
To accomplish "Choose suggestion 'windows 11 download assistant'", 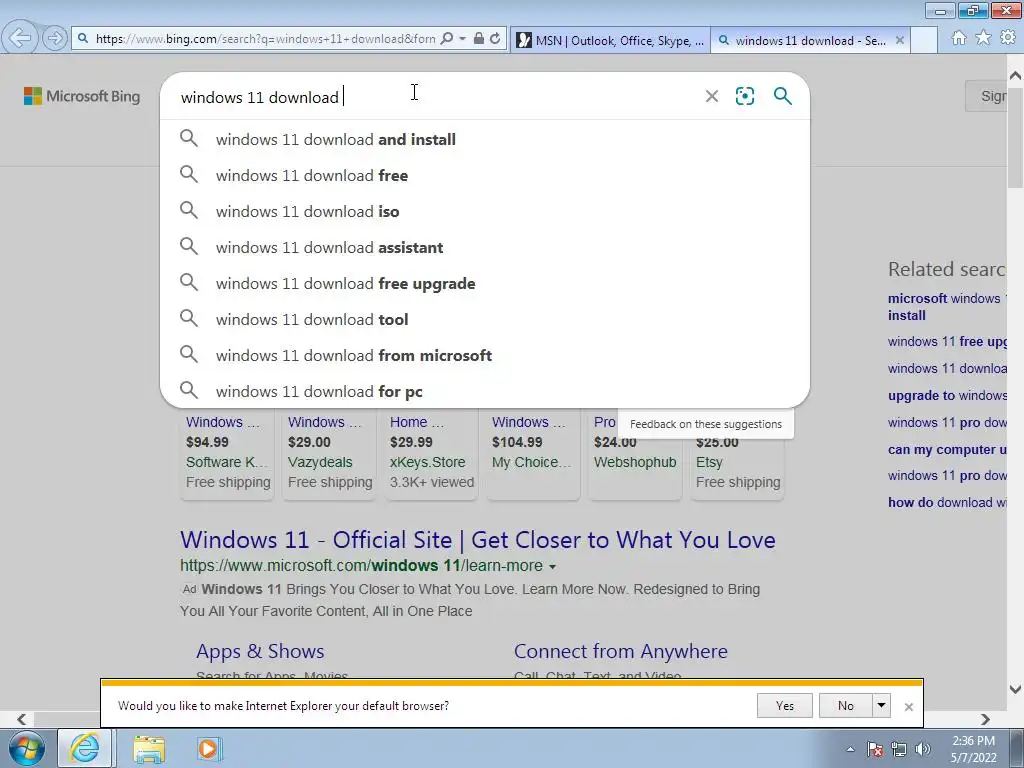I will point(485,247).
